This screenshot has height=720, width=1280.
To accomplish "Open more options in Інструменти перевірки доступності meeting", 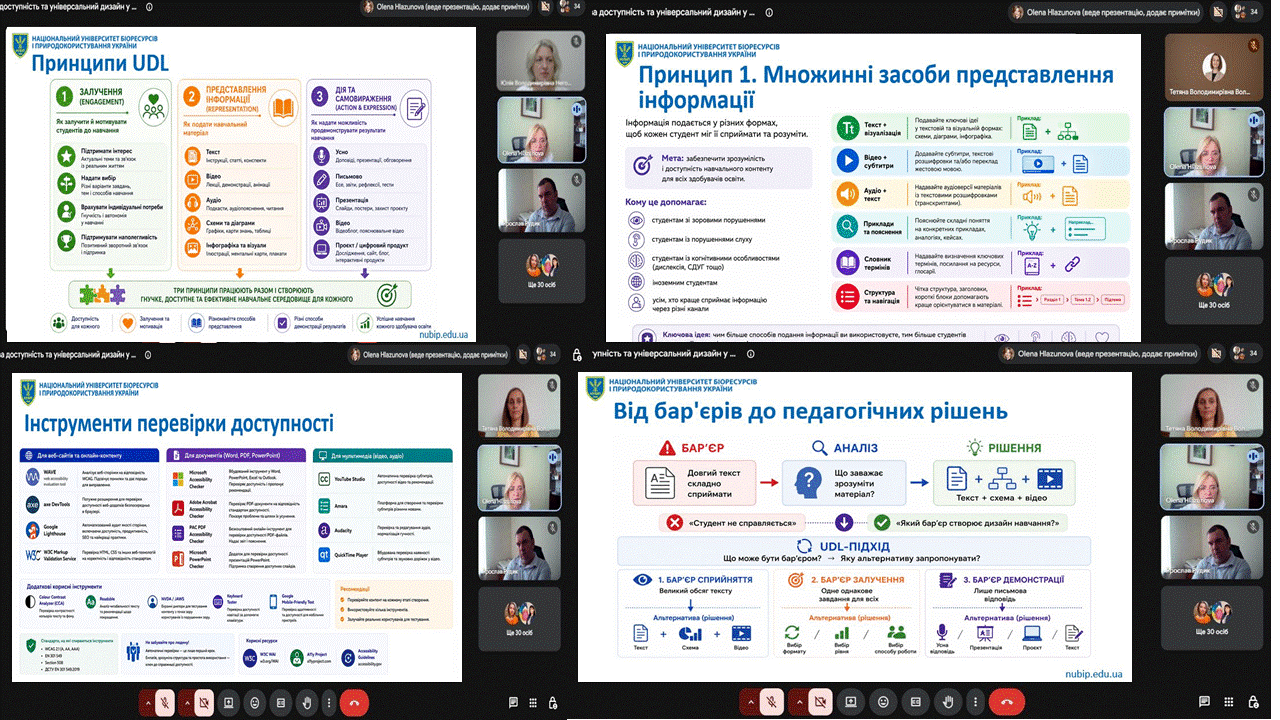I will click(329, 702).
